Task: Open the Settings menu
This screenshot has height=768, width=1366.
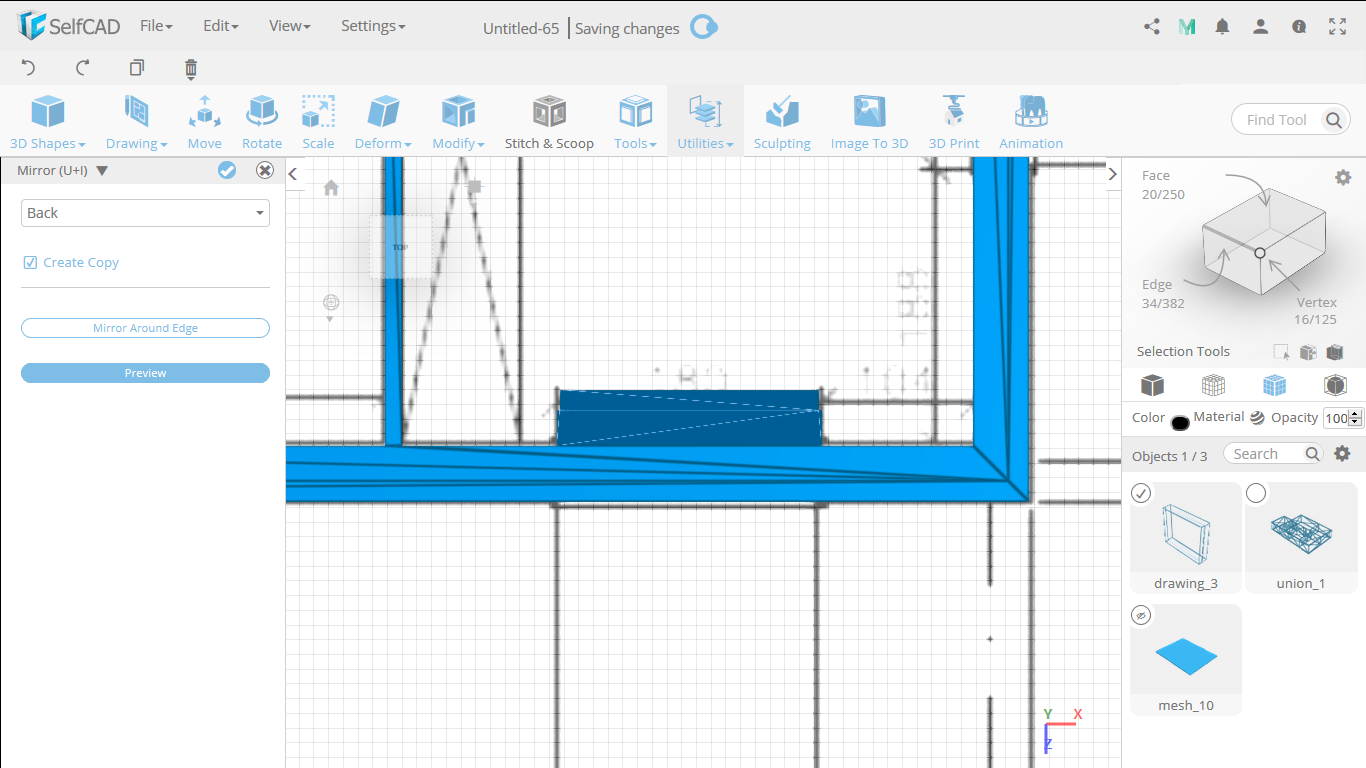Action: [373, 26]
